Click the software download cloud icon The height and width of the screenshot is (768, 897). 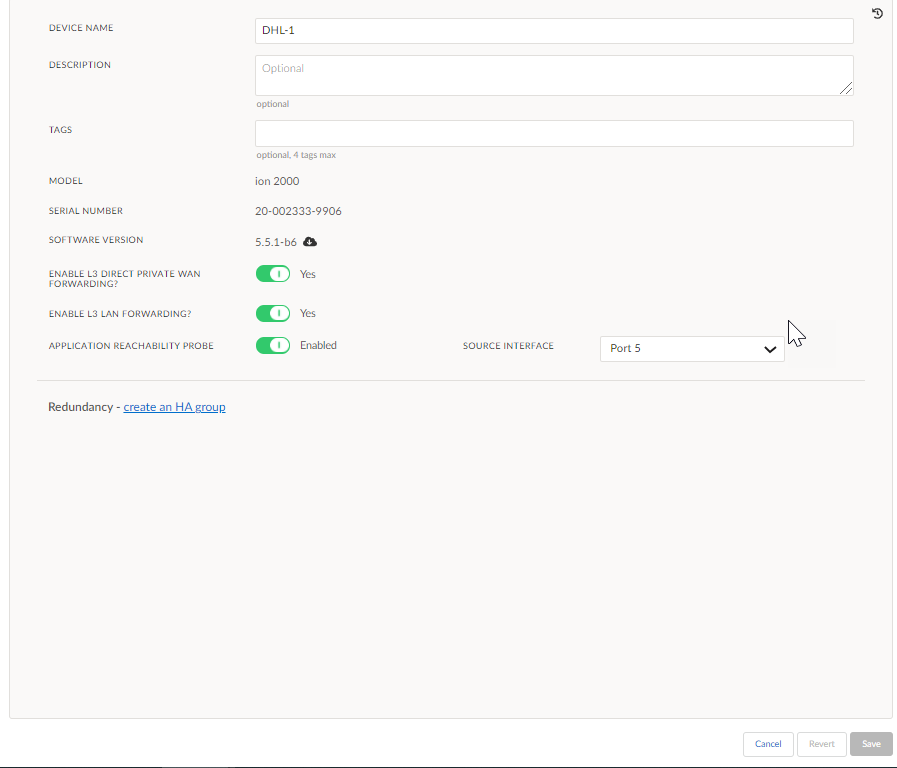310,242
